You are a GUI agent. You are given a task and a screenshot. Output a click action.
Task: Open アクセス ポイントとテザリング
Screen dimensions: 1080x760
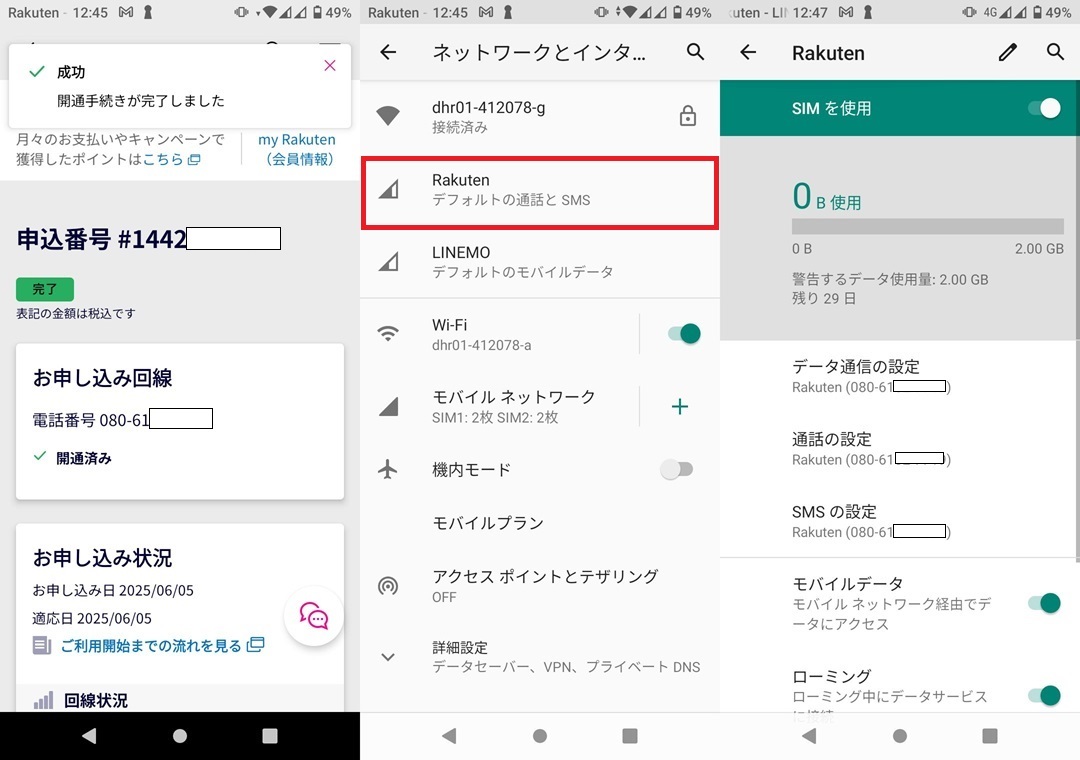coord(540,586)
